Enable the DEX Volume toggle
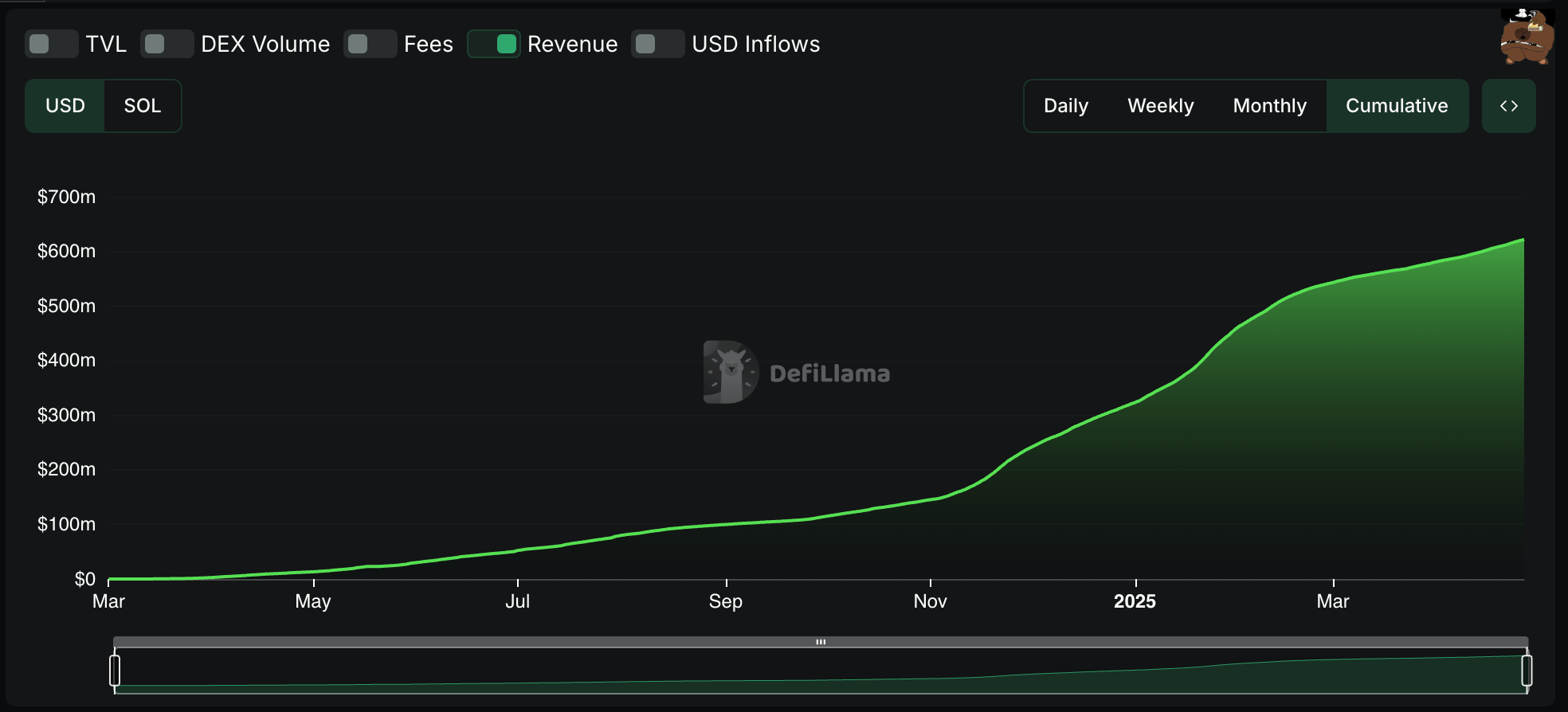 click(x=167, y=44)
